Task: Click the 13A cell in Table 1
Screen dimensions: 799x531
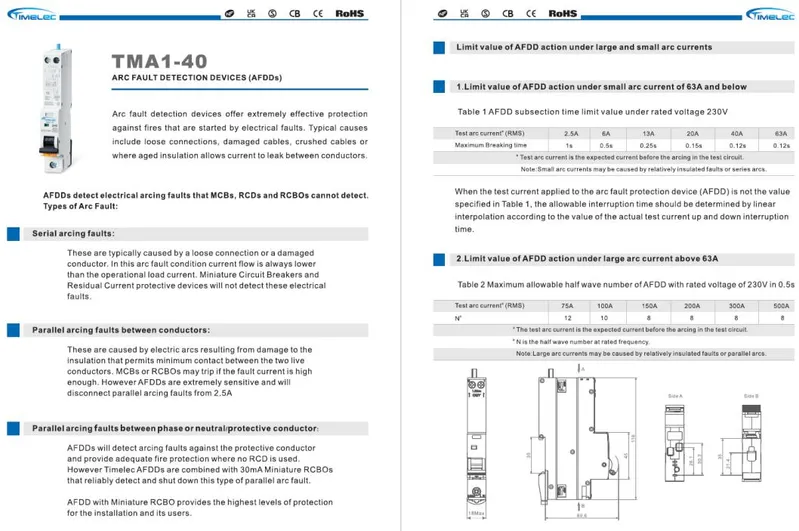Action: [x=648, y=134]
